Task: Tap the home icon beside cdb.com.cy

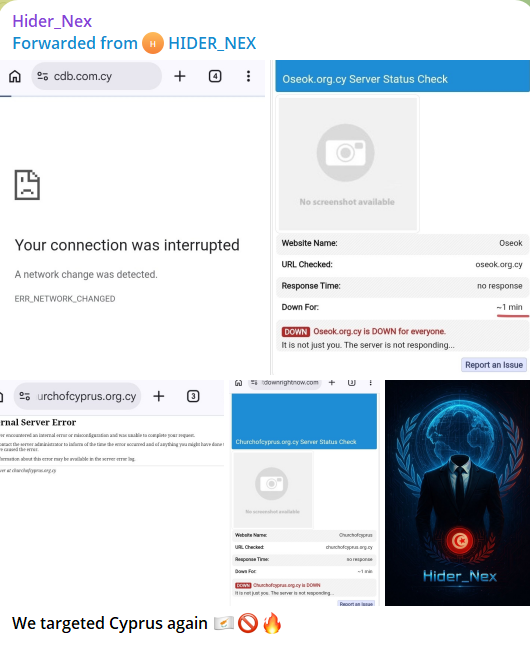Action: [15, 76]
